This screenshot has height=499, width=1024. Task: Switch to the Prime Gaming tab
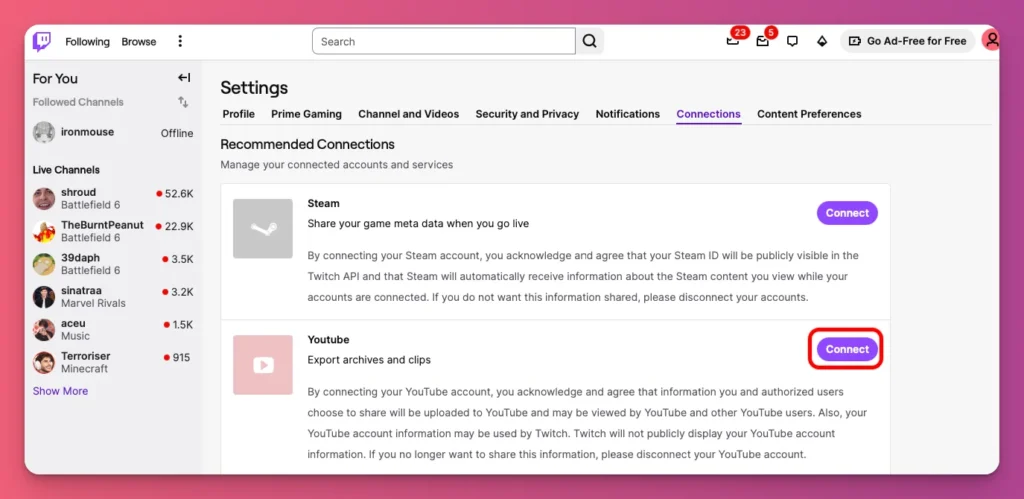[x=306, y=114]
